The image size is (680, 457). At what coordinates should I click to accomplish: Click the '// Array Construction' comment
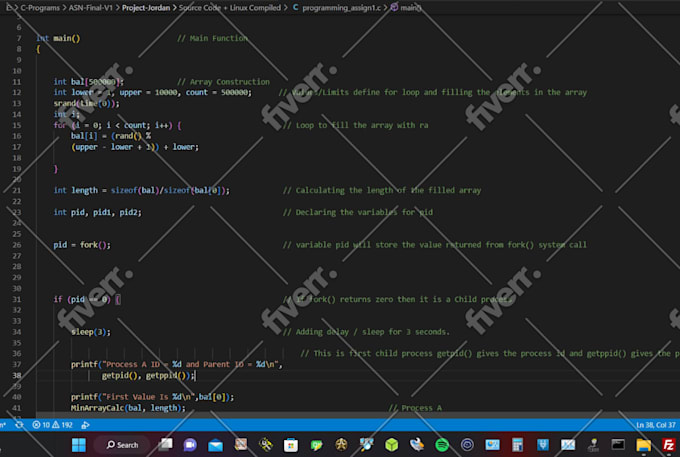(x=223, y=82)
